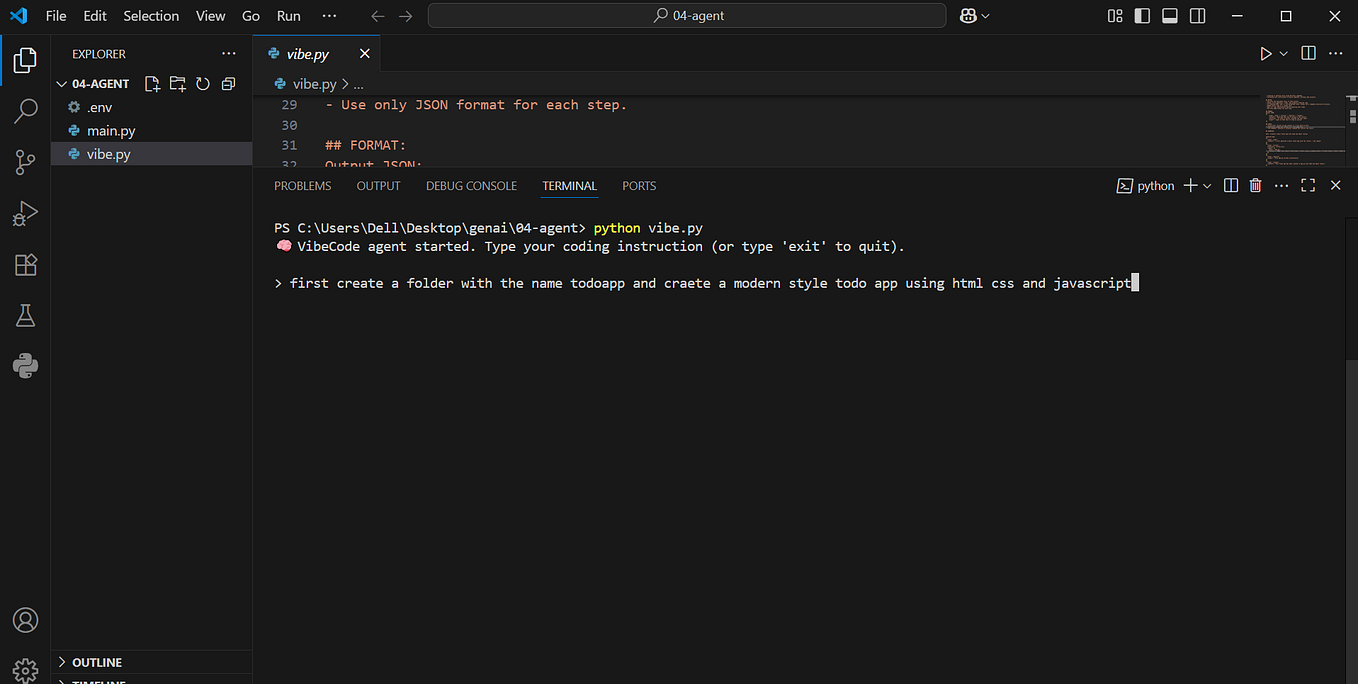
Task: Open the 04-agent command center search box
Action: [686, 15]
